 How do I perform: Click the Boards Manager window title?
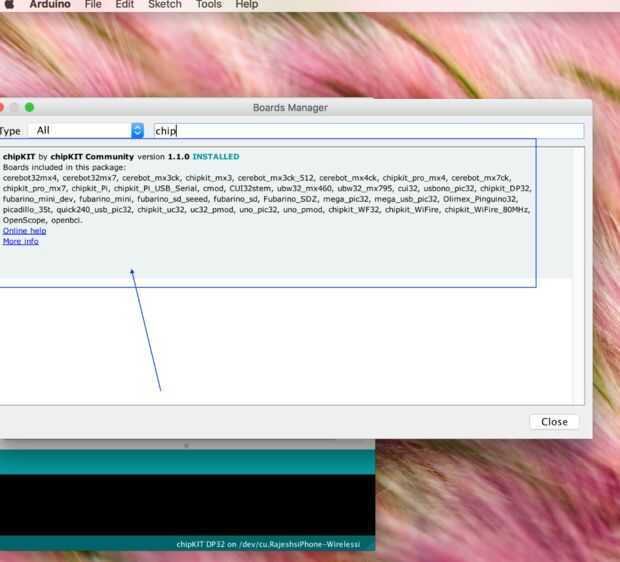(x=290, y=108)
